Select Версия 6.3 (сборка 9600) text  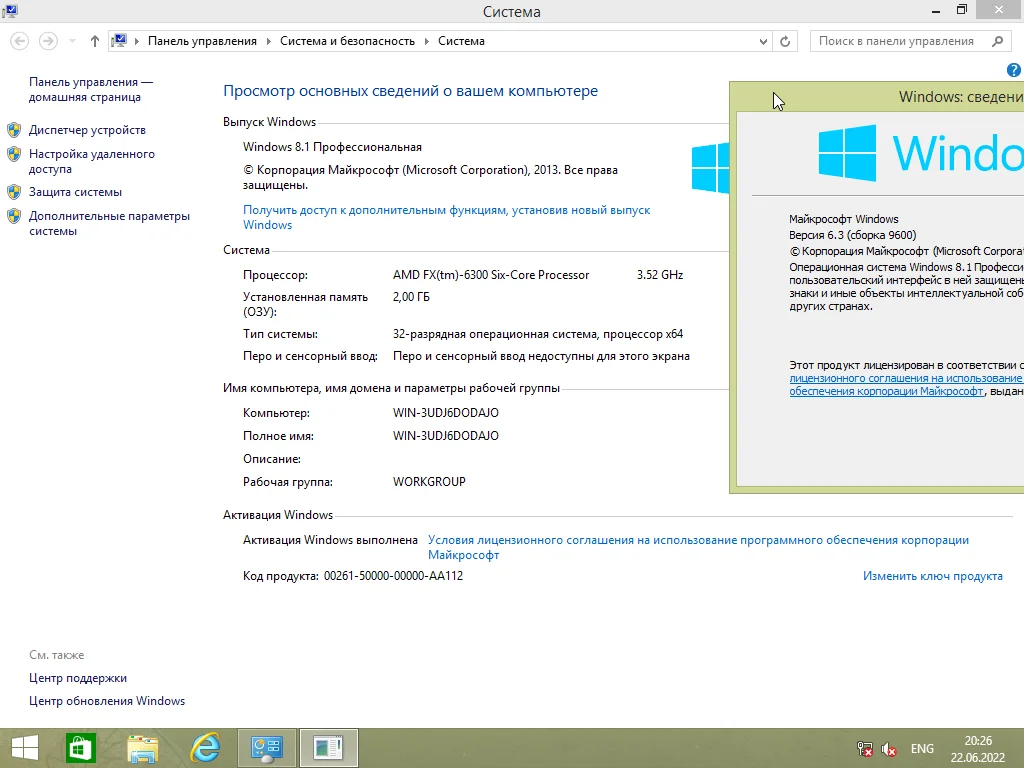[852, 235]
